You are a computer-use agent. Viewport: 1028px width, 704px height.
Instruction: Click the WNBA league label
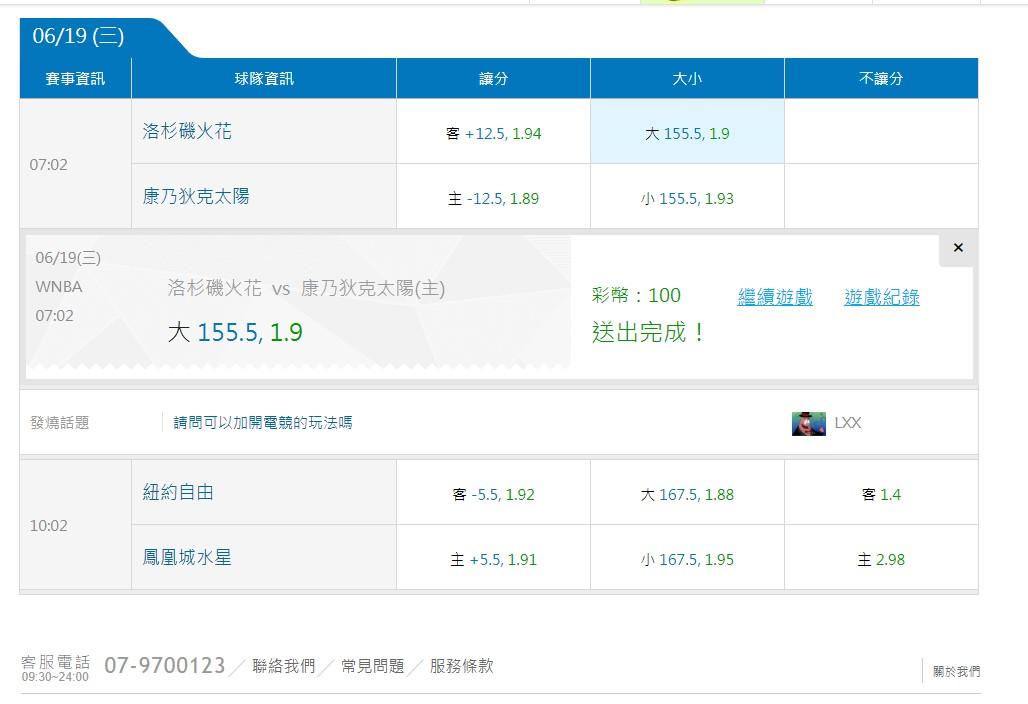tap(59, 287)
